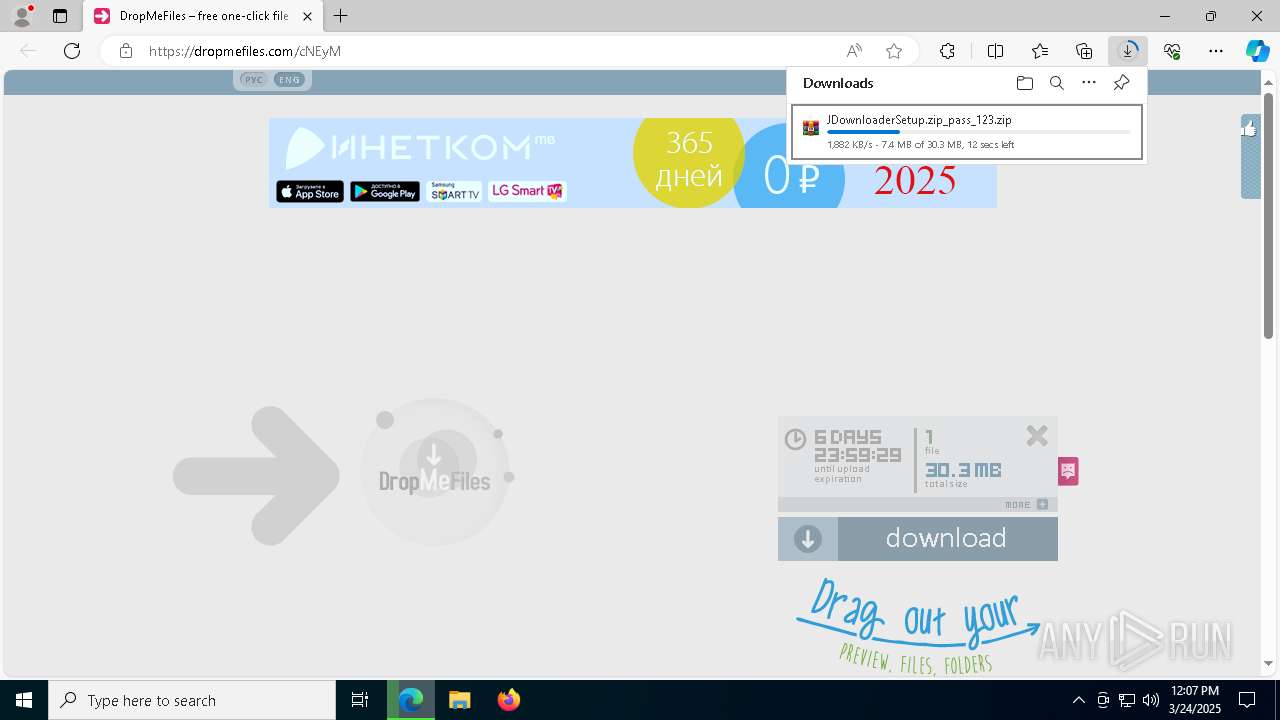This screenshot has height=720, width=1280.
Task: Click the thumbs-up like widget
Action: [1250, 128]
